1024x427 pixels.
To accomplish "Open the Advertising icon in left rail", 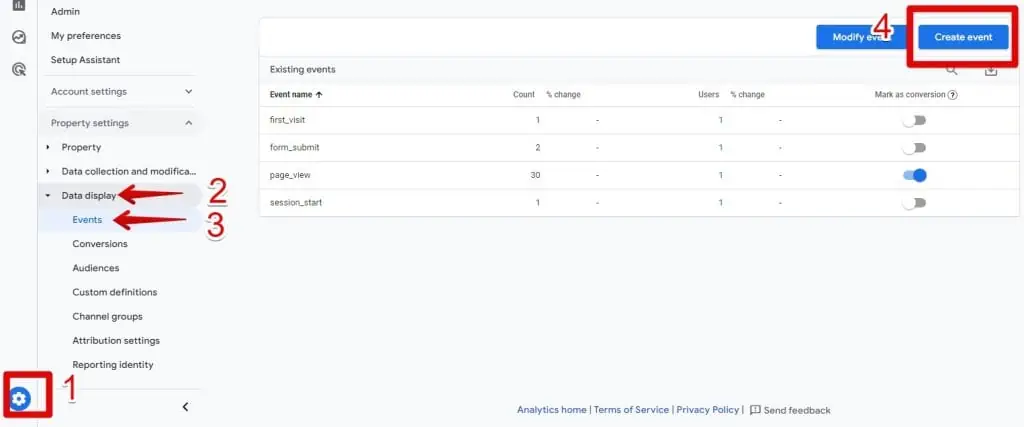I will (19, 69).
